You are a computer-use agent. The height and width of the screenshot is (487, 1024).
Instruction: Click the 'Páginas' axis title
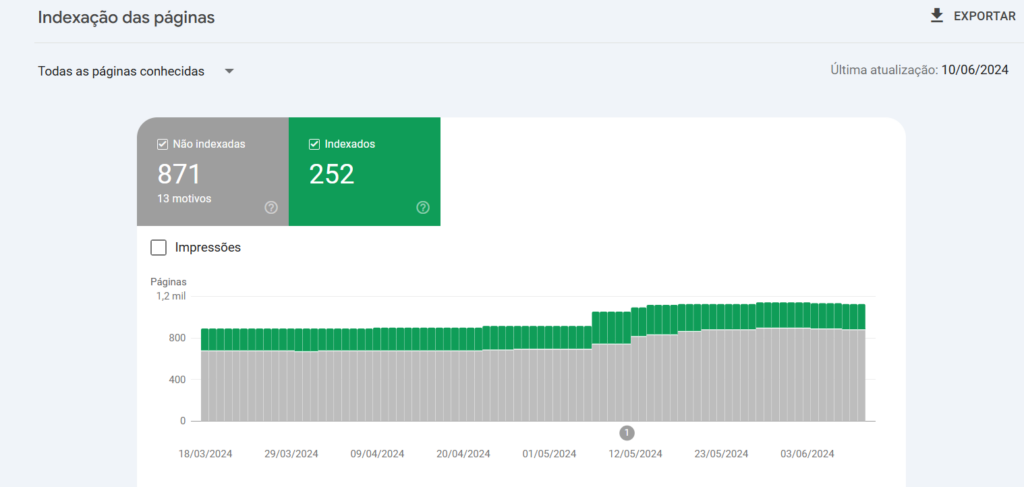168,282
